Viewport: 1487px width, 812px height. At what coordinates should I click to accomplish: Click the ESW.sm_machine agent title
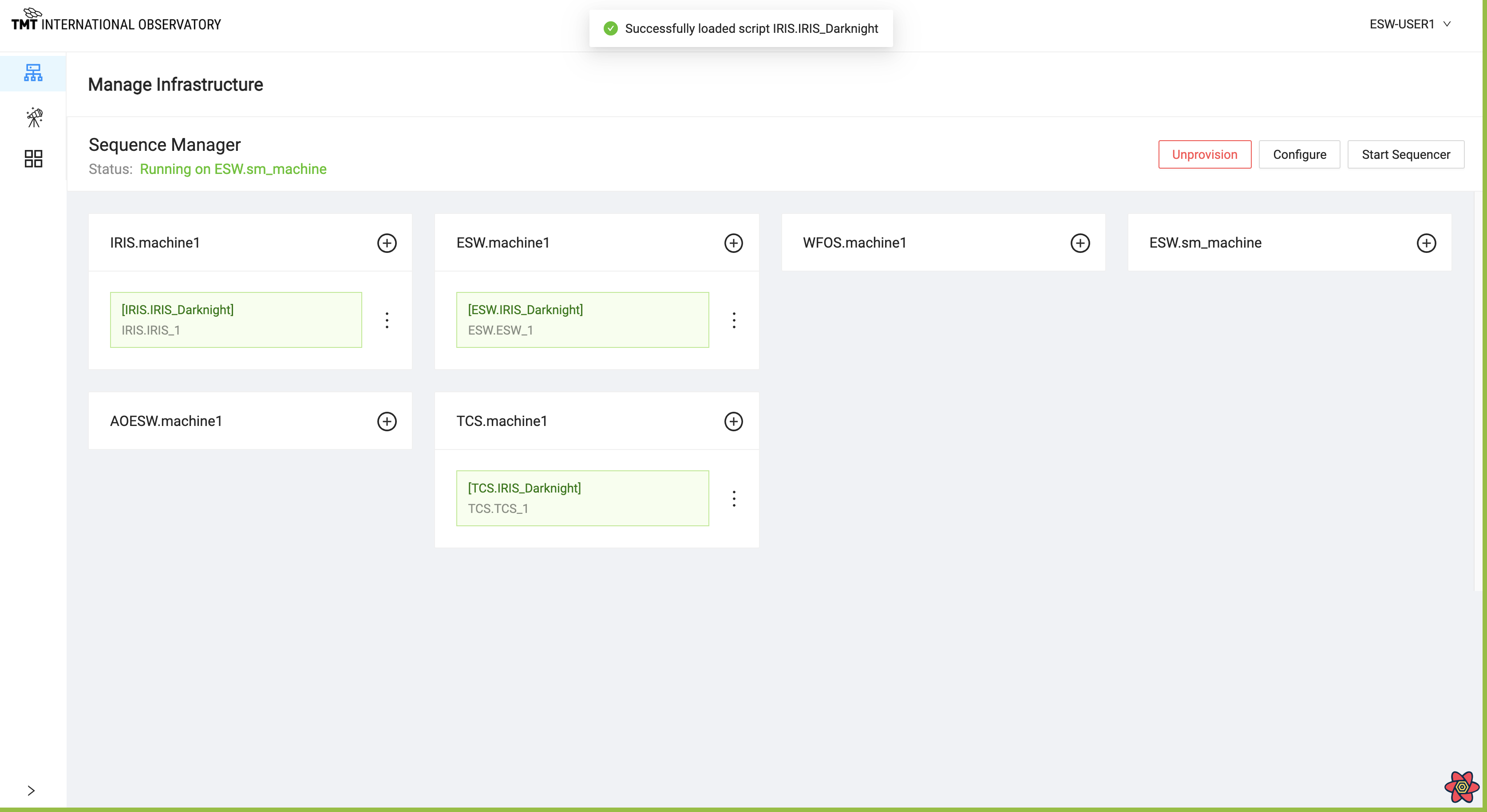click(x=1205, y=242)
